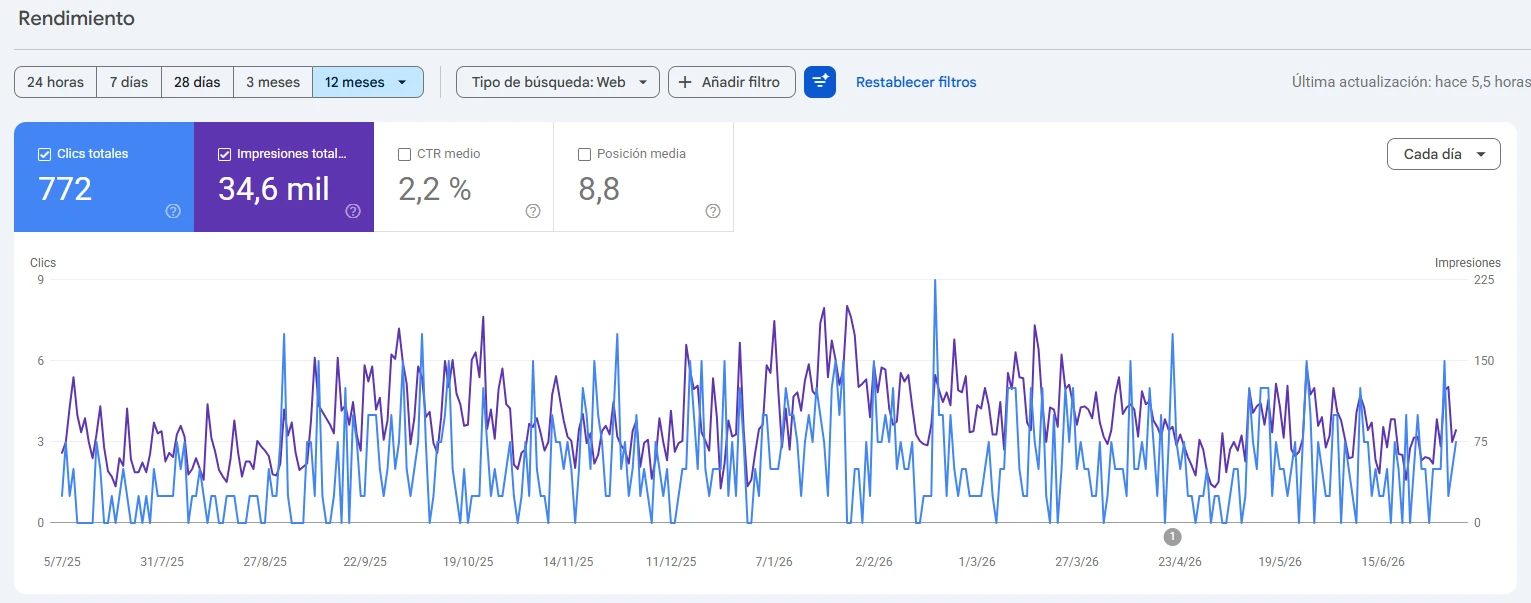
Task: Click the 11/12/25 date axis label
Action: click(x=671, y=562)
